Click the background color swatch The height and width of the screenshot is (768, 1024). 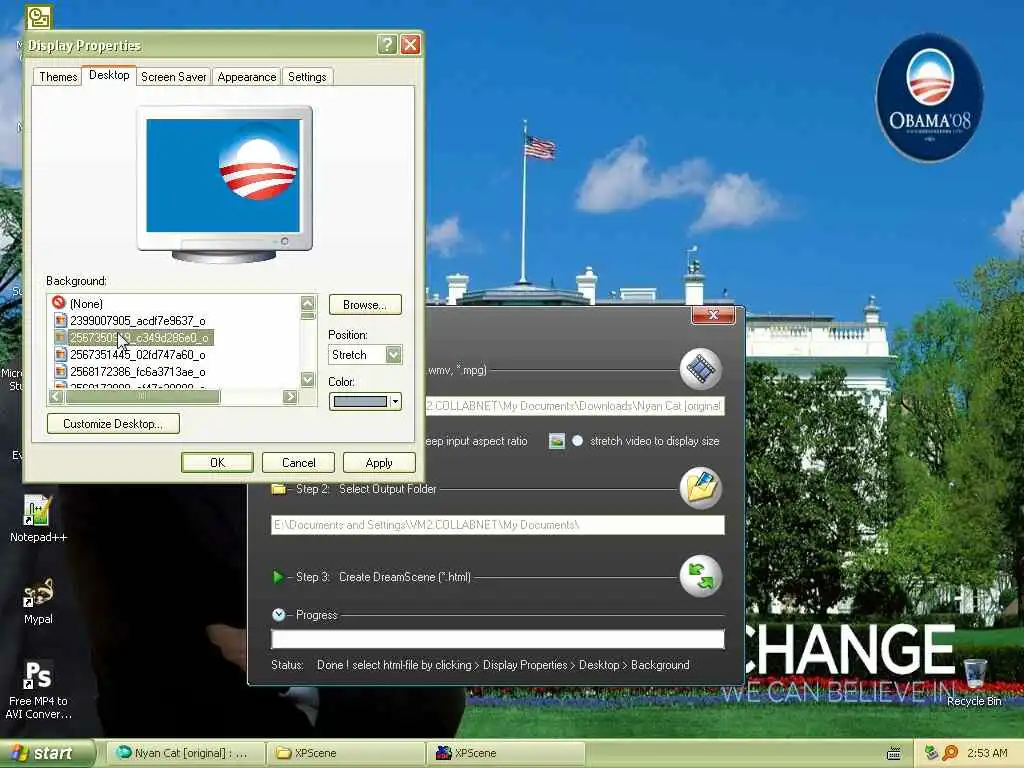[360, 402]
